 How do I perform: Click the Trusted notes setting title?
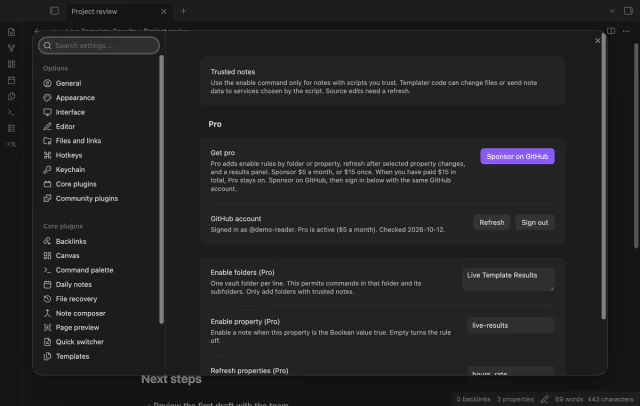coord(233,72)
